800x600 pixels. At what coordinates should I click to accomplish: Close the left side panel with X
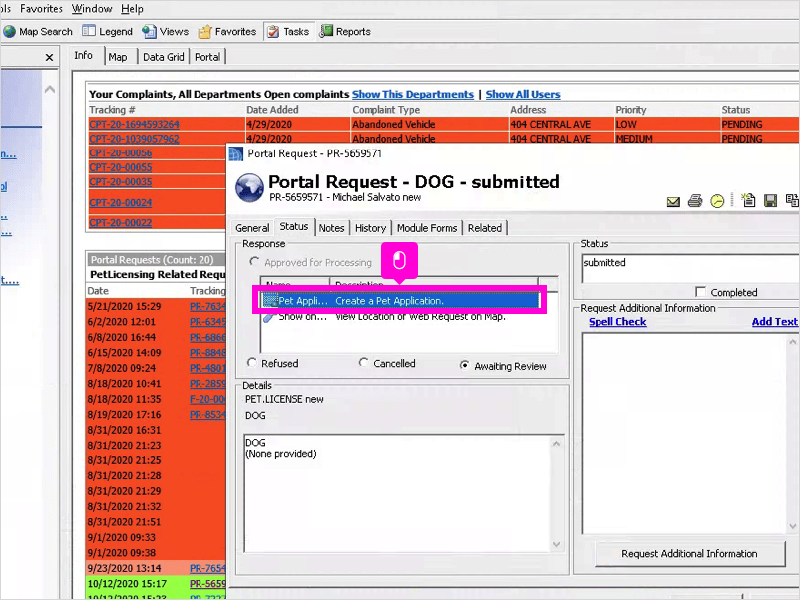click(x=49, y=57)
